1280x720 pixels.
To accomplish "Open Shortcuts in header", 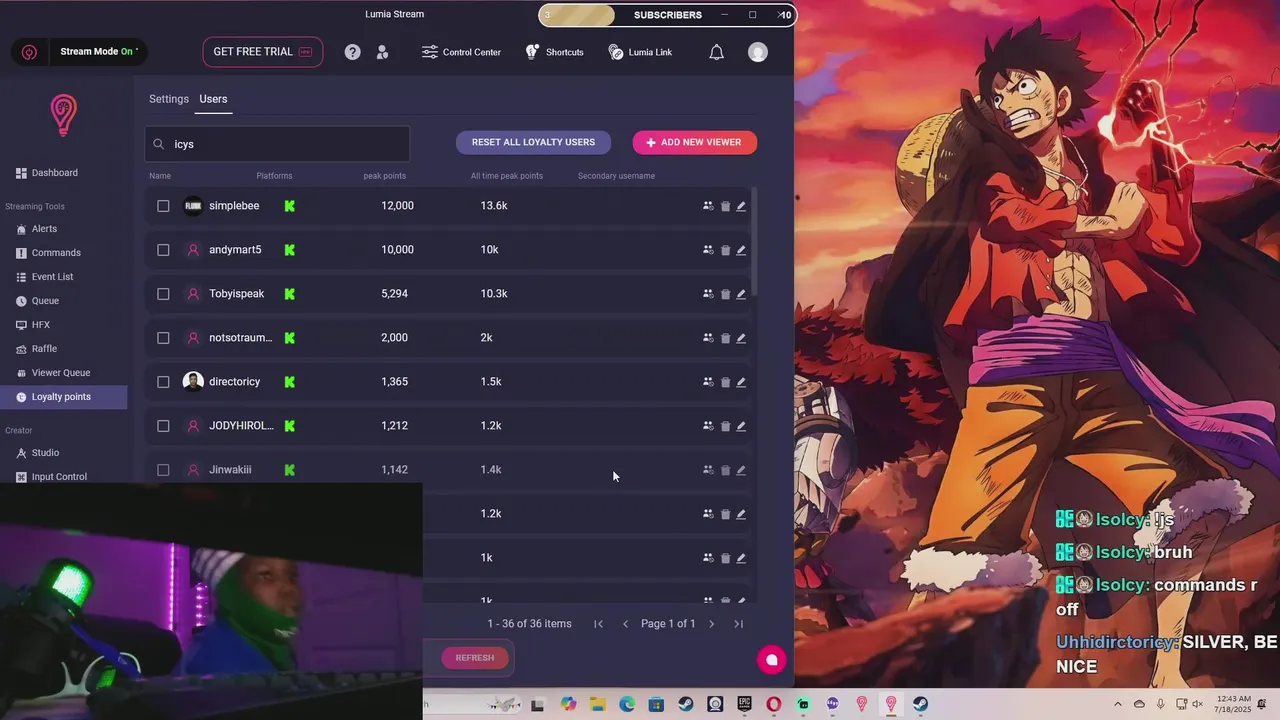I will (555, 52).
